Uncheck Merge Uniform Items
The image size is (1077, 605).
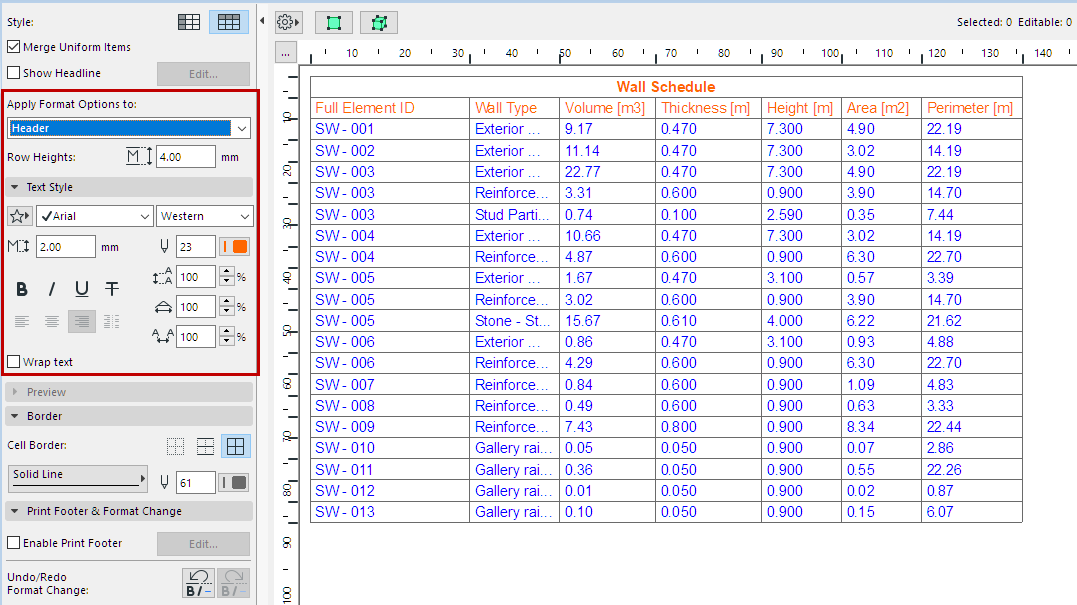pyautogui.click(x=14, y=47)
